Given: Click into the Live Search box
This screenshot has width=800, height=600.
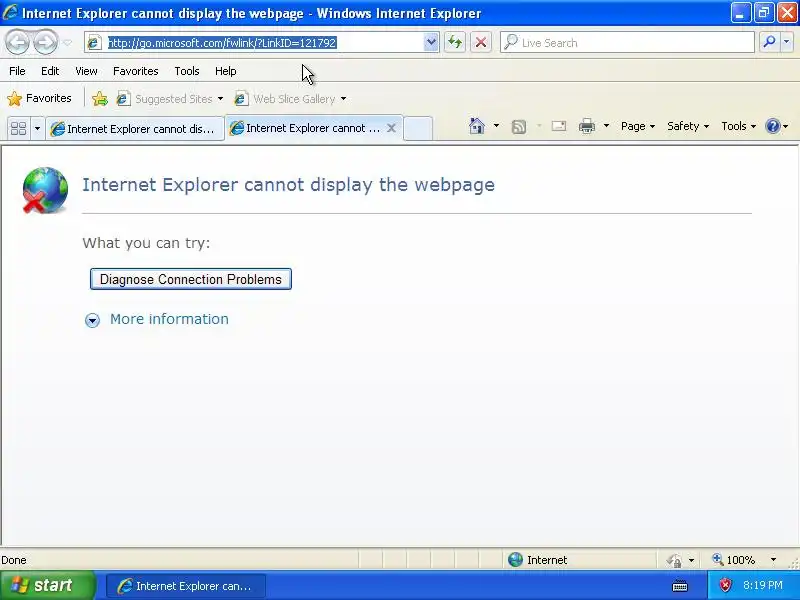Looking at the screenshot, I should [628, 43].
